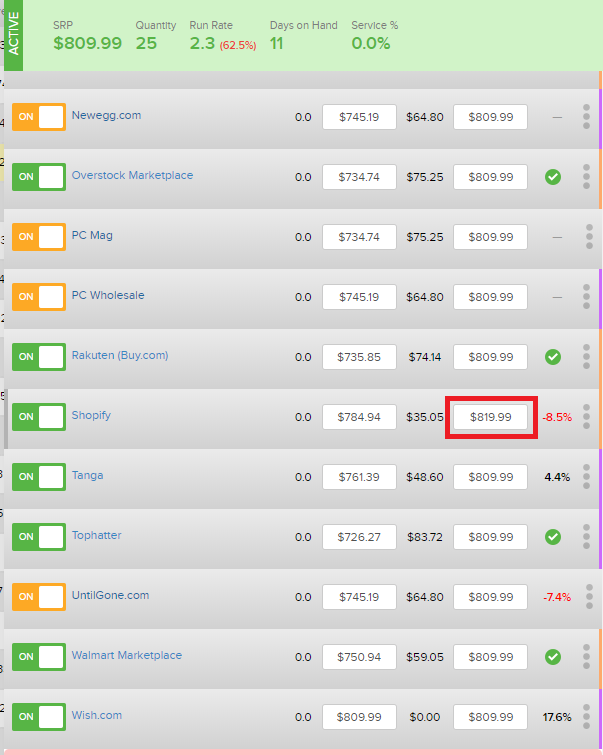
Task: Click the green checkmark on the Walmart Marketplace row
Action: (x=553, y=657)
